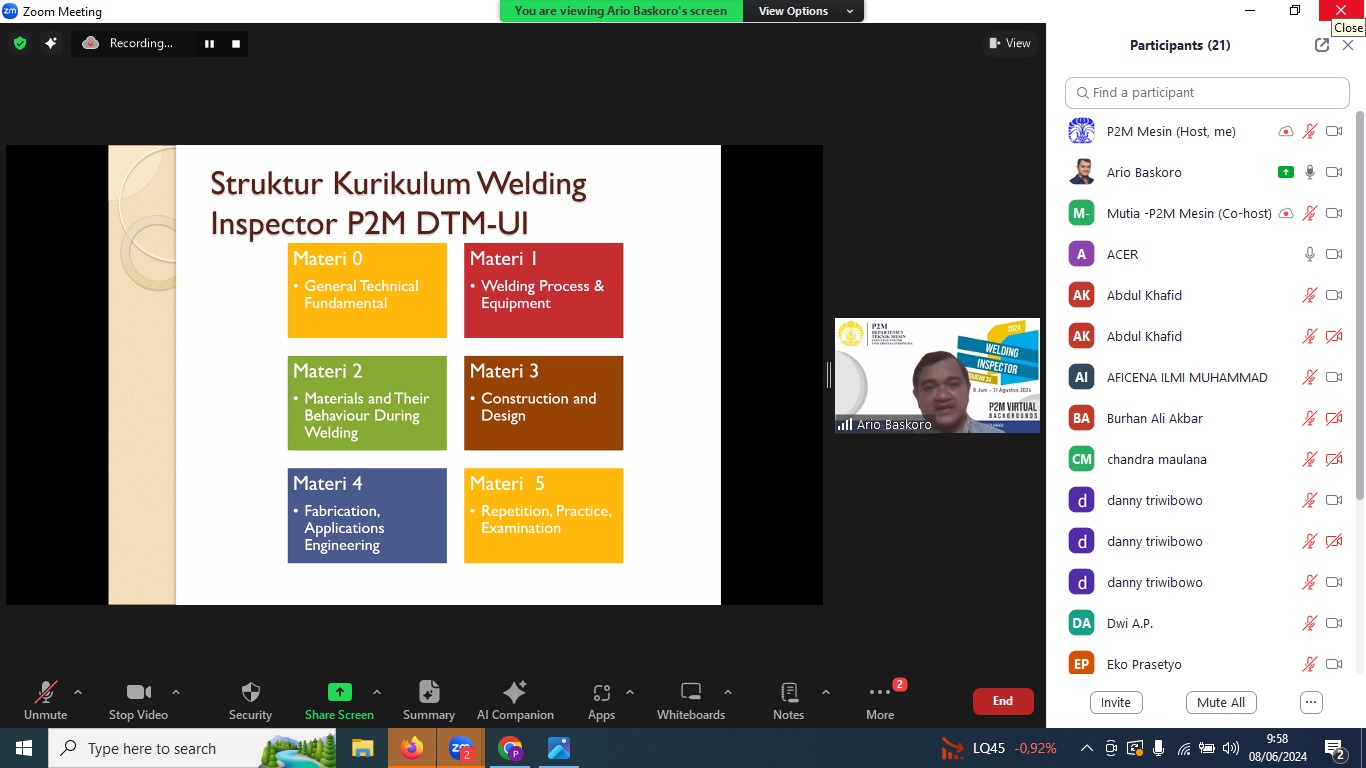
Task: Expand share options arrow beside Share Screen
Action: tap(377, 692)
